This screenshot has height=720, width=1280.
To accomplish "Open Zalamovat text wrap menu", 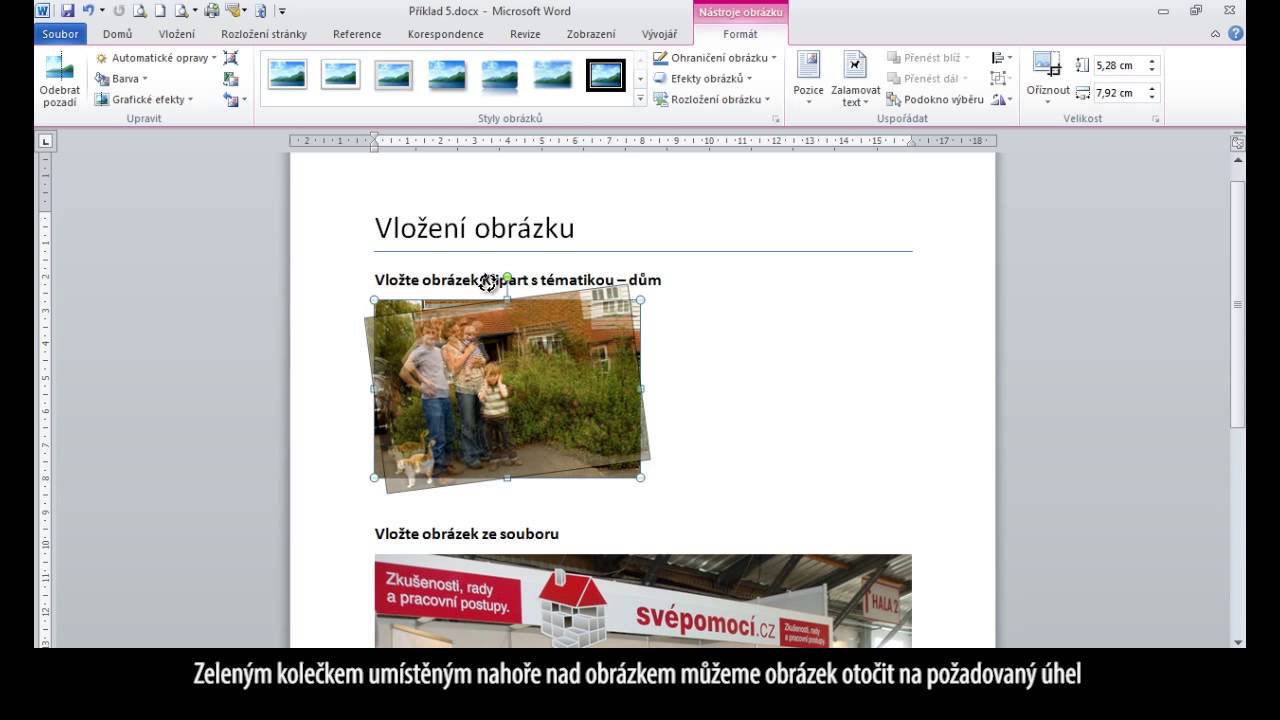I will click(855, 79).
